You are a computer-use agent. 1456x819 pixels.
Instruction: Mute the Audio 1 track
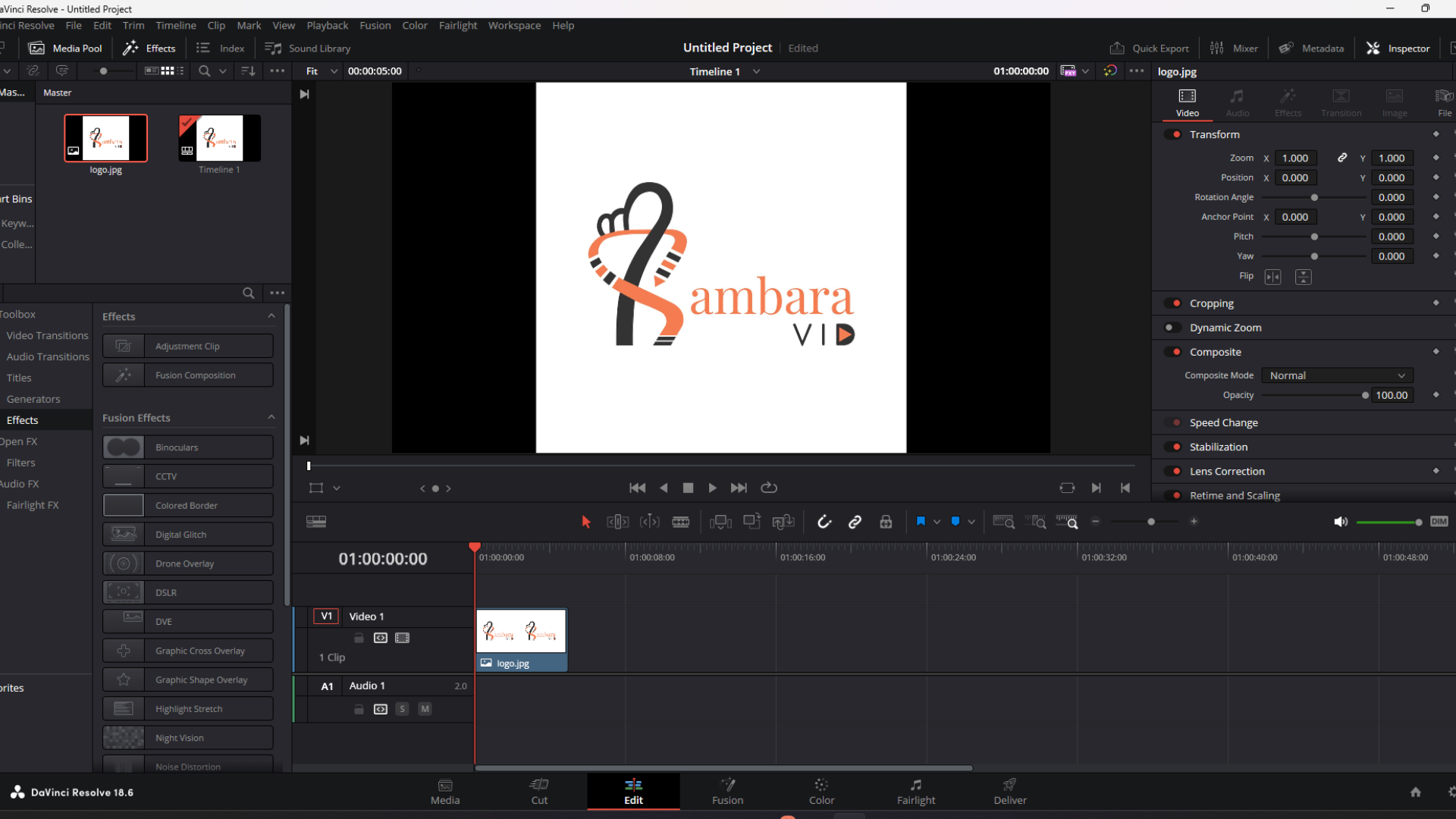(x=425, y=709)
